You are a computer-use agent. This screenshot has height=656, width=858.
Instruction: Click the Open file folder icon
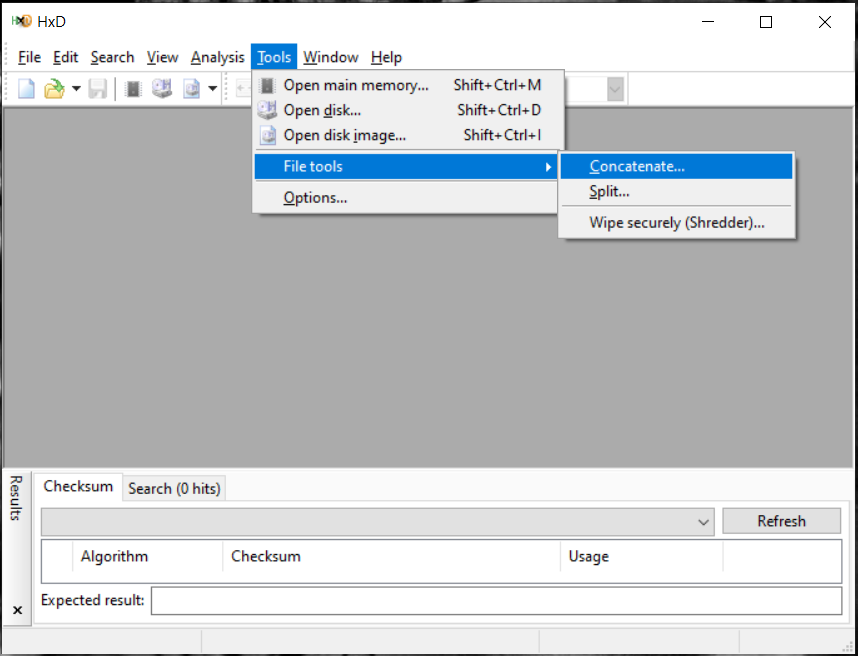[x=54, y=88]
